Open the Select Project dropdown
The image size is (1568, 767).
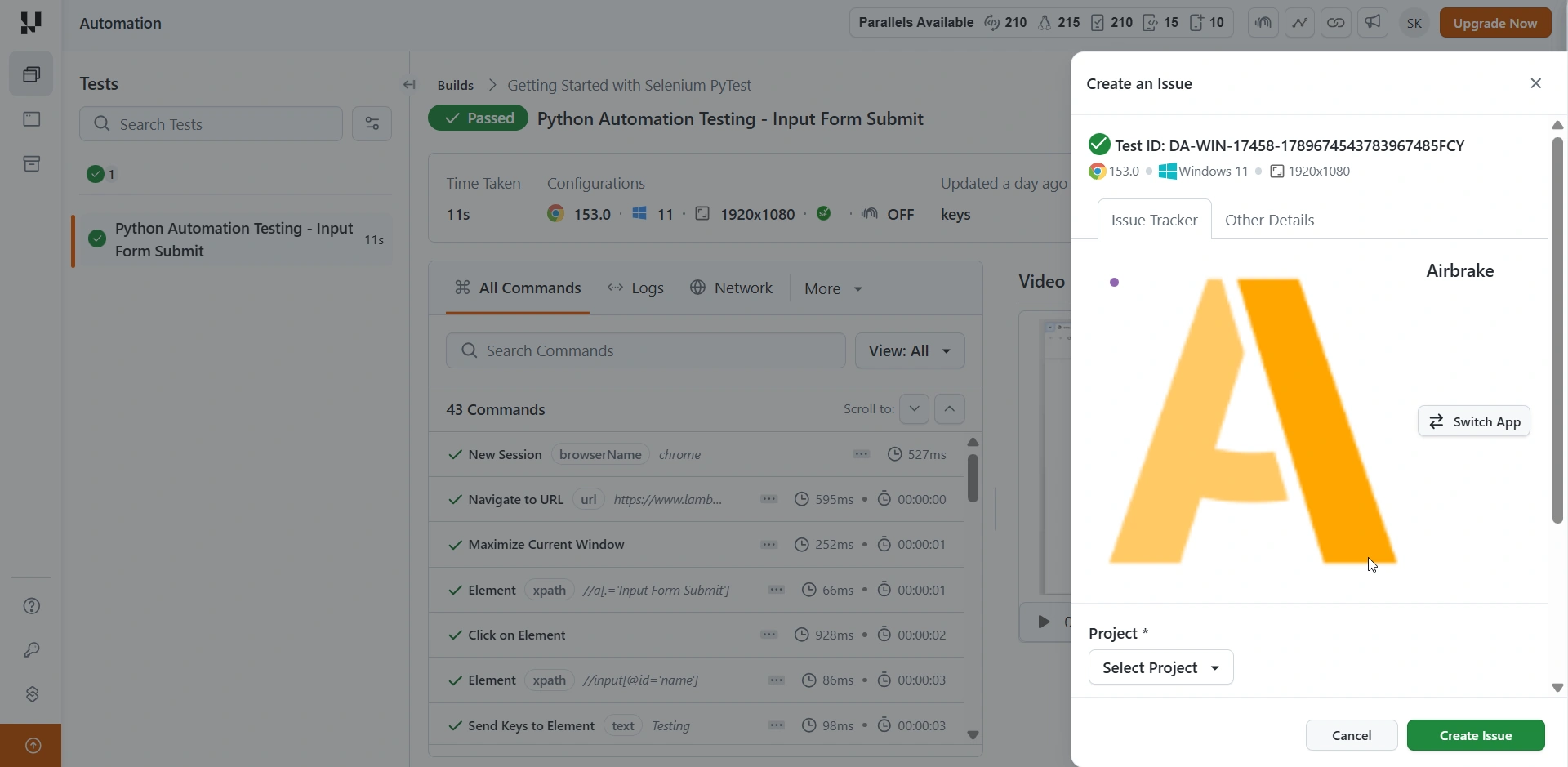coord(1160,667)
